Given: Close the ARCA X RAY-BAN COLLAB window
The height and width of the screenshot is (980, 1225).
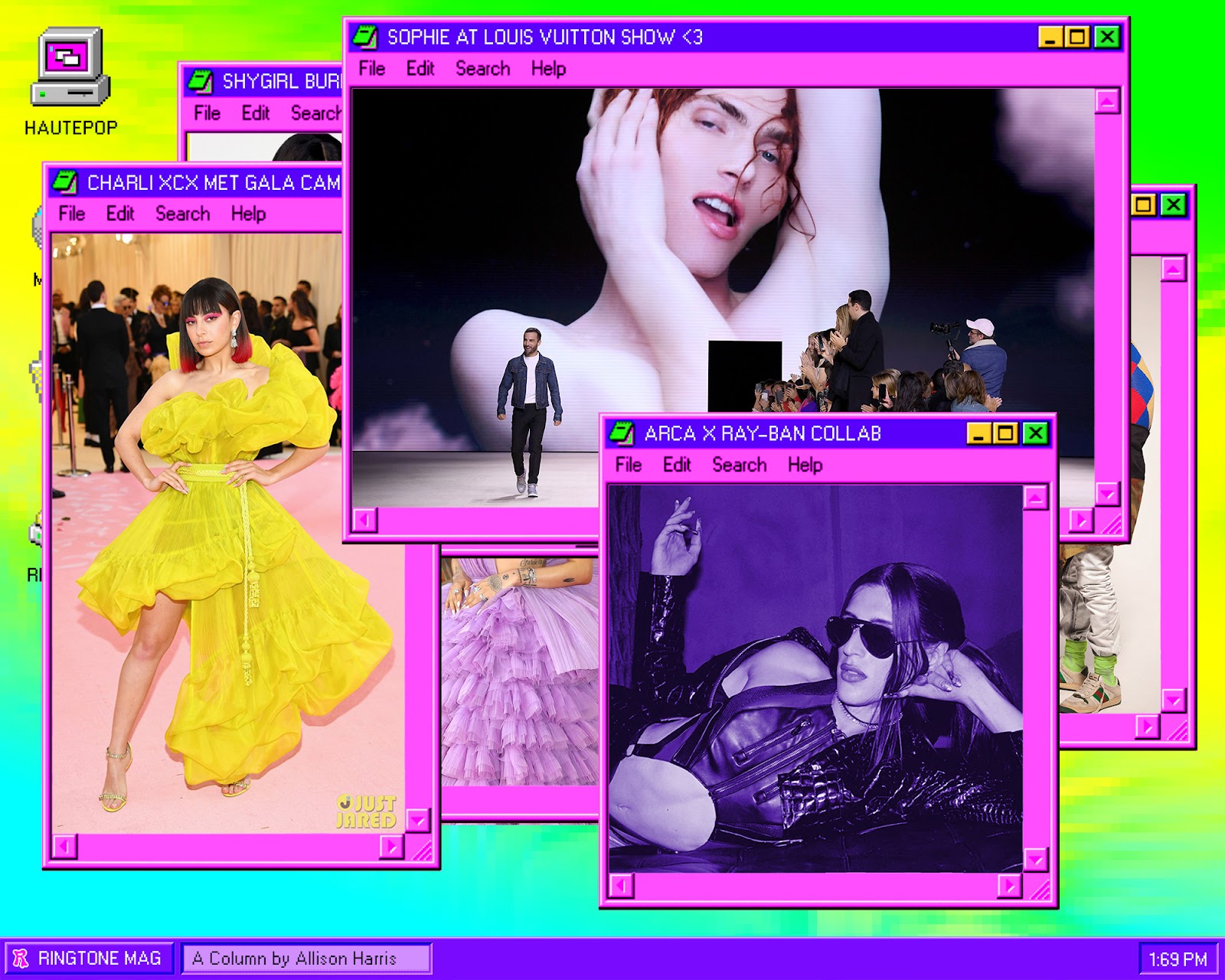Looking at the screenshot, I should pyautogui.click(x=1036, y=433).
